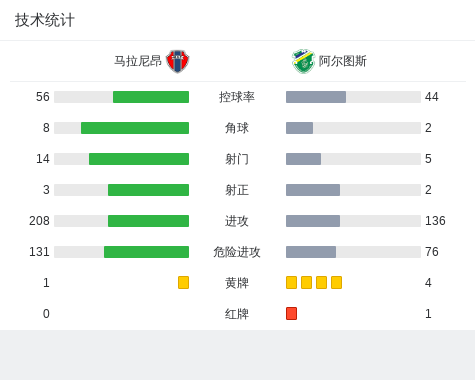Click the 阿尔图斯 team crest icon
The width and height of the screenshot is (475, 380).
(x=303, y=61)
